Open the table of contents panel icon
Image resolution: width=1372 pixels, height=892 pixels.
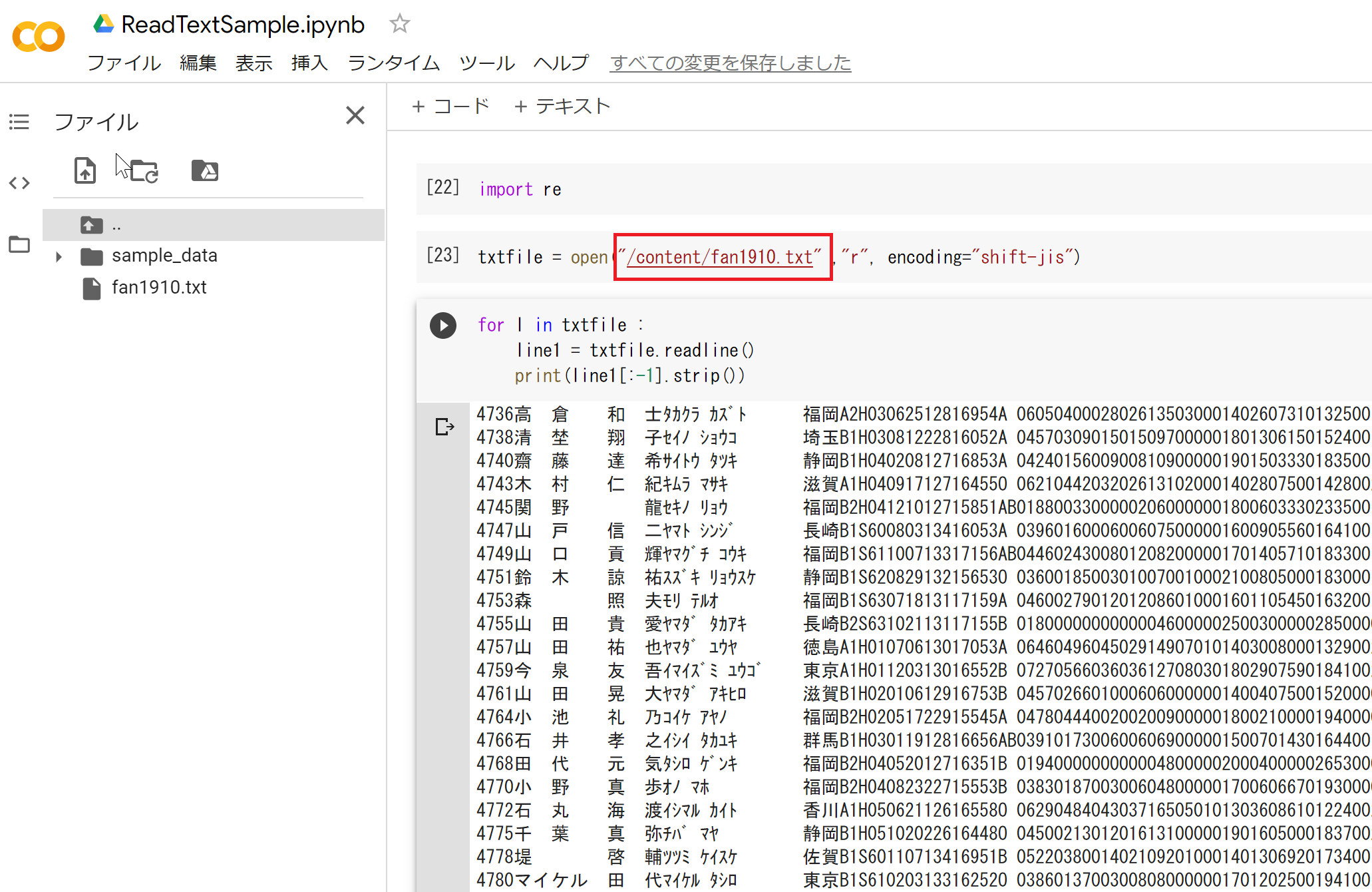click(x=19, y=122)
